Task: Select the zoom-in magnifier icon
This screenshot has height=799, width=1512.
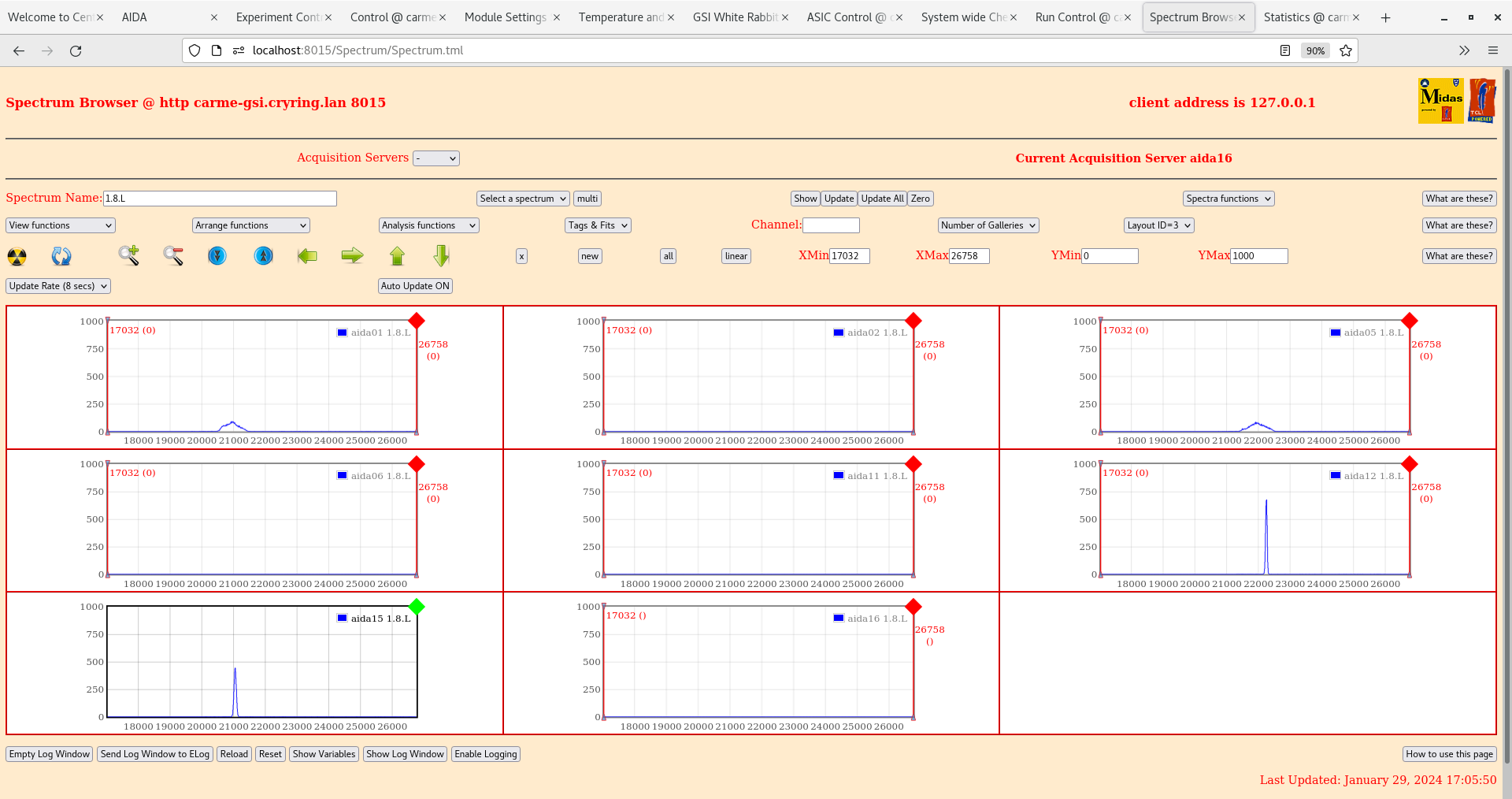Action: click(129, 256)
